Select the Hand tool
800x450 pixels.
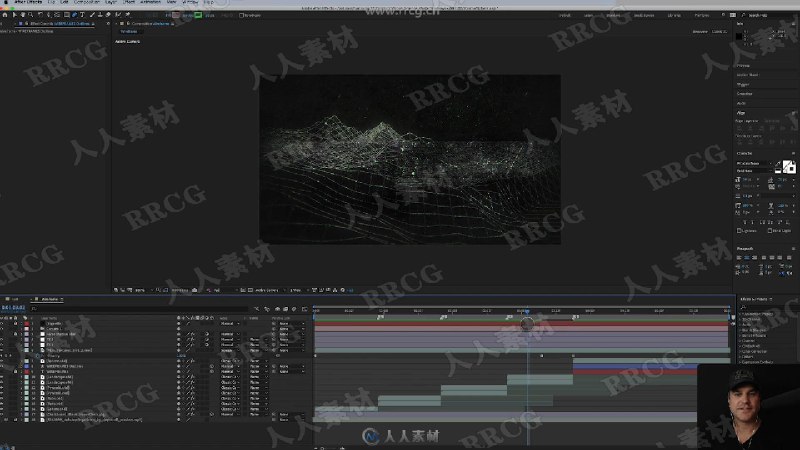tap(22, 15)
